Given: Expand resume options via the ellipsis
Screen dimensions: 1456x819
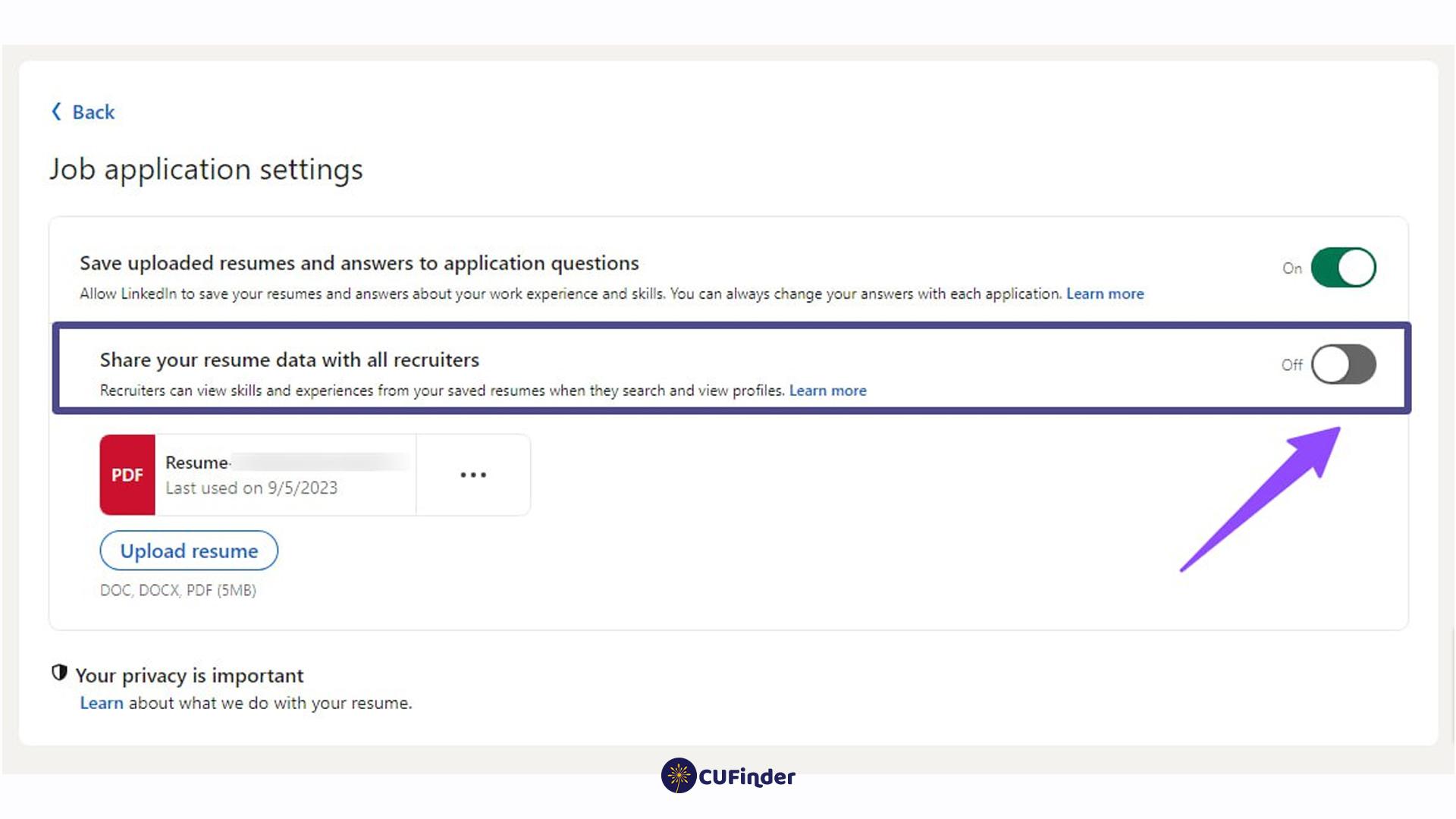Looking at the screenshot, I should coord(473,475).
